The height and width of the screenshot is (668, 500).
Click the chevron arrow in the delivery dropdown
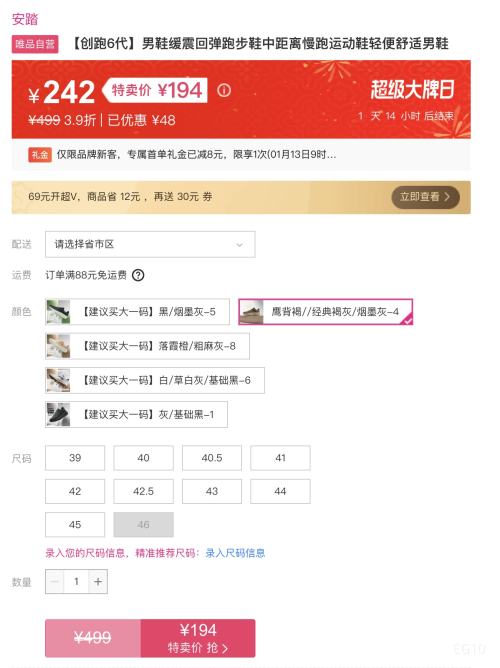(x=239, y=245)
